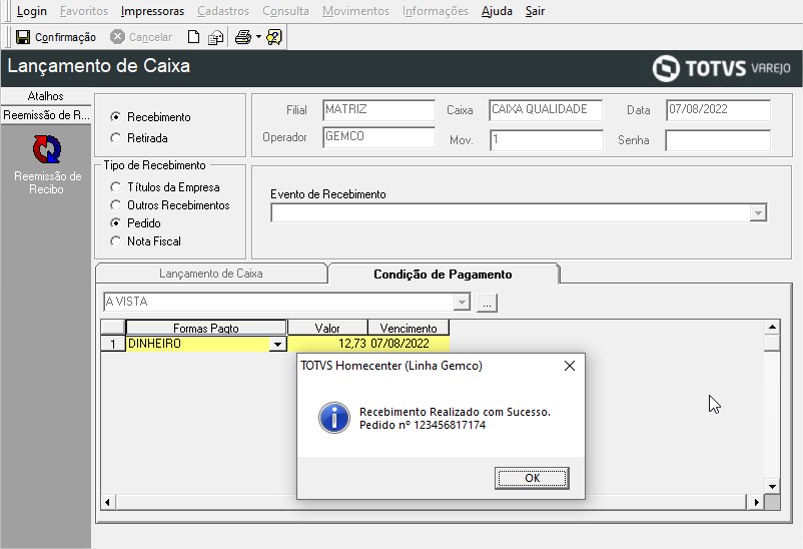Switch to Condição de Pagamento tab
The width and height of the screenshot is (803, 549).
pos(443,274)
